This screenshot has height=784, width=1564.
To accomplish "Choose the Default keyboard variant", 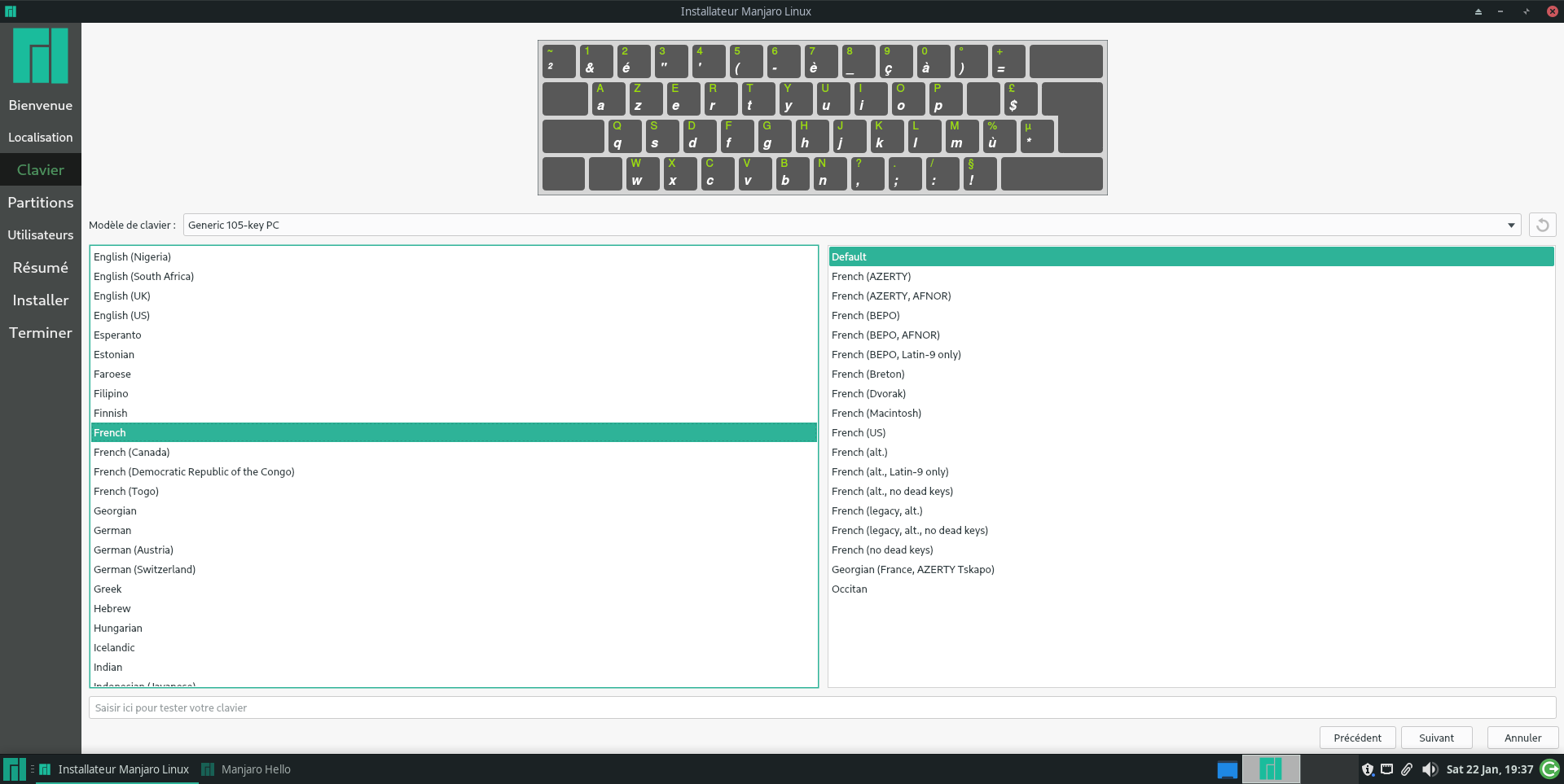I will [x=896, y=256].
